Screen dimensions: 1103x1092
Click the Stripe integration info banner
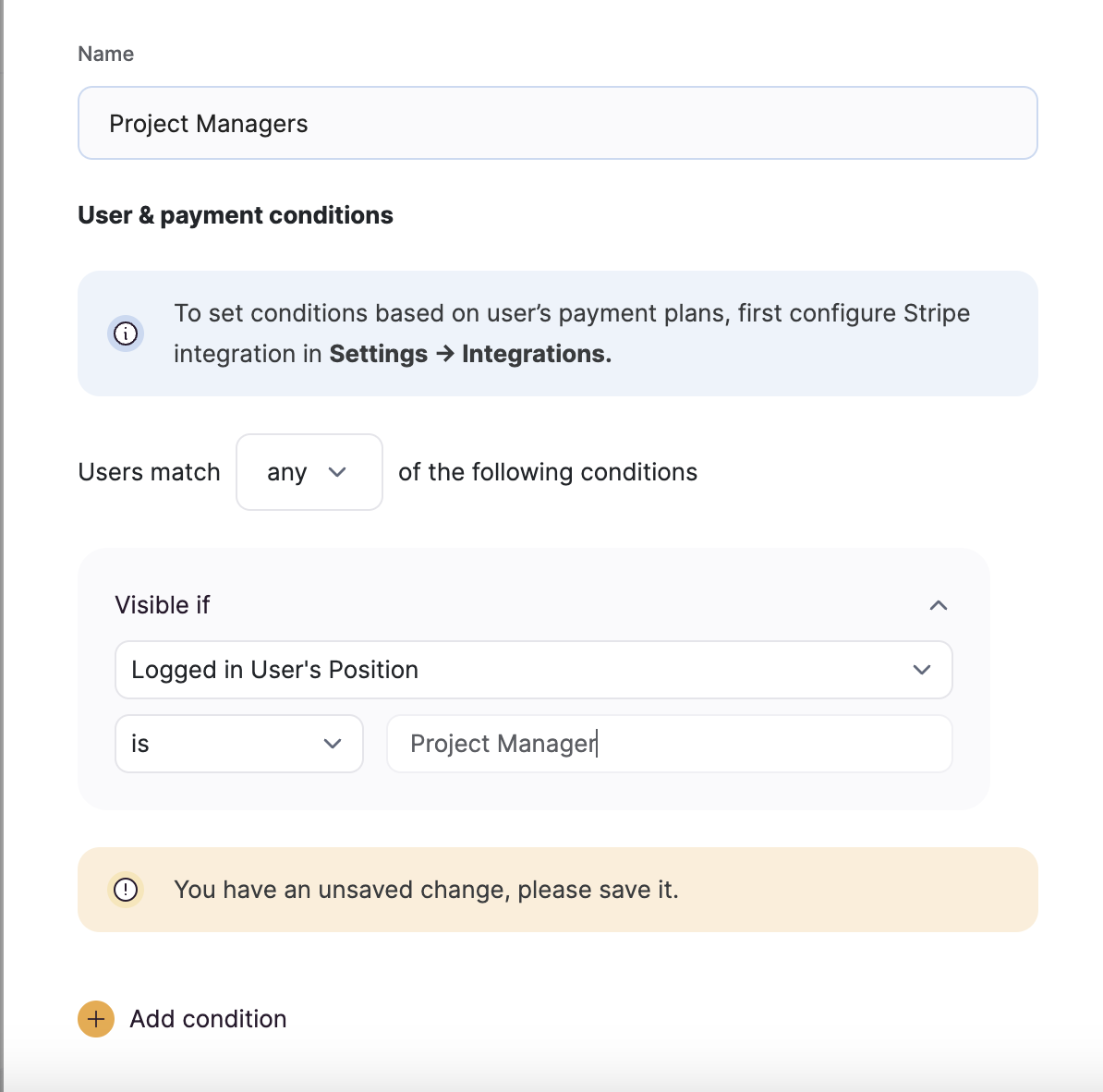[557, 334]
